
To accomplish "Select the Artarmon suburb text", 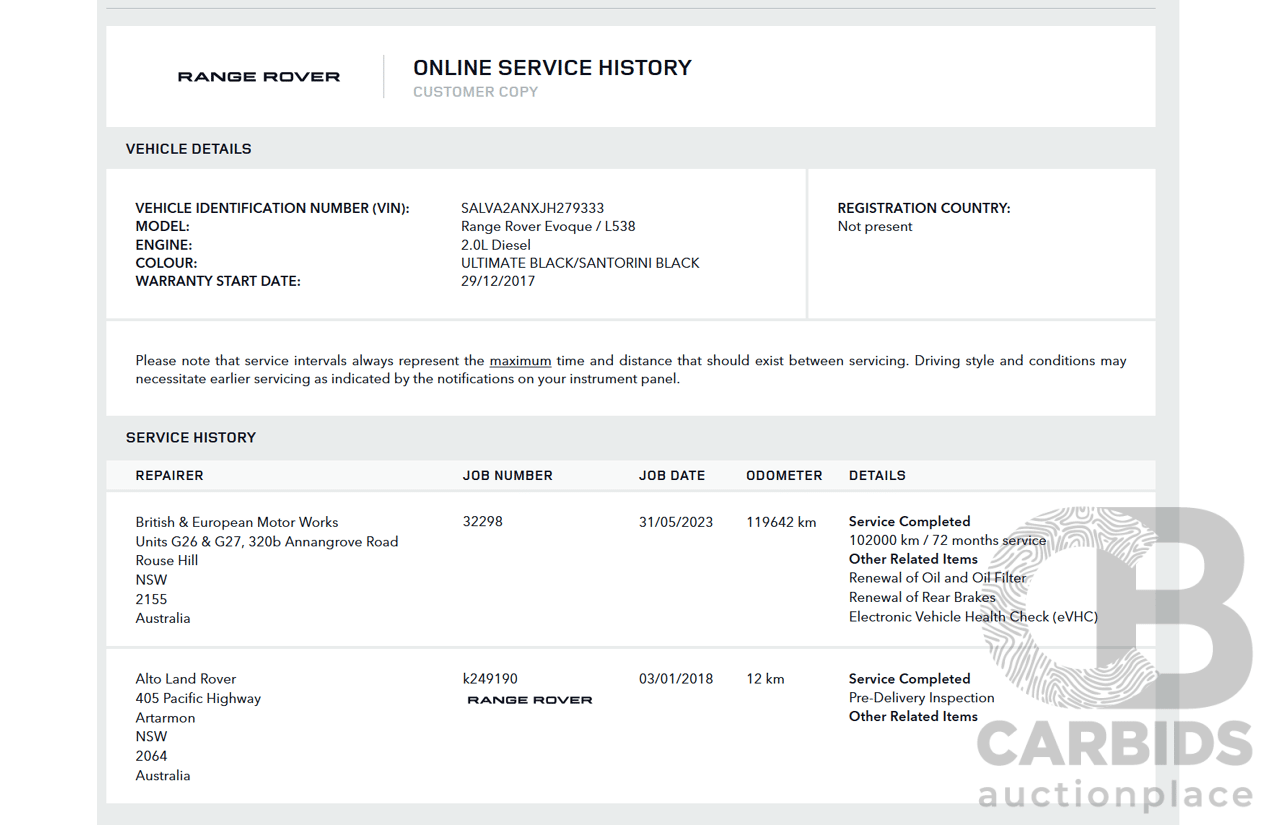I will click(x=166, y=718).
